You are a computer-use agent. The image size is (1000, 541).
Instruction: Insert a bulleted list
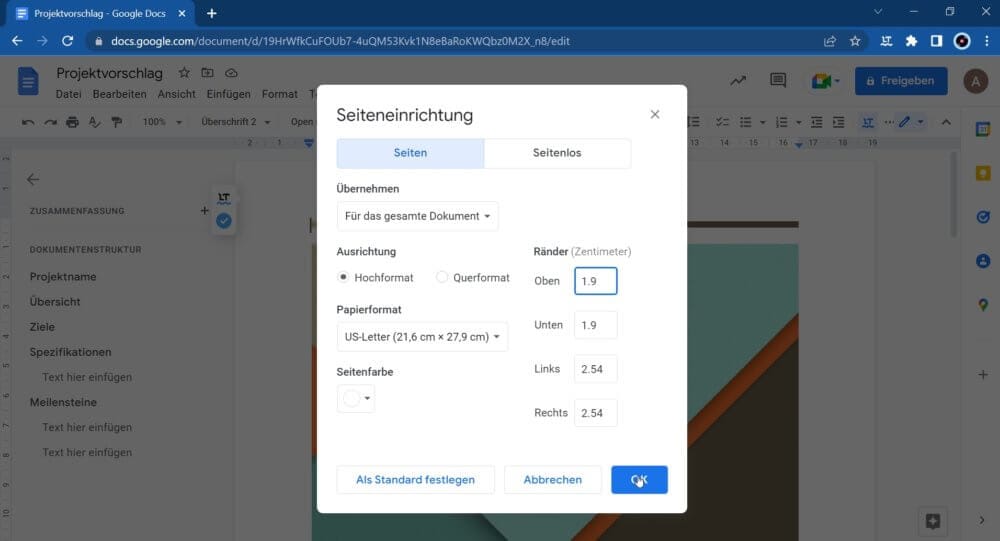745,122
